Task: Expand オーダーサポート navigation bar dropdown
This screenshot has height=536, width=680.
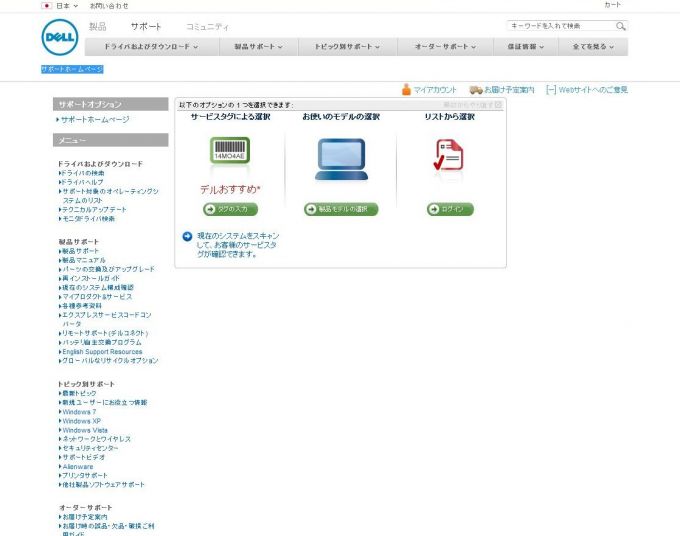Action: [x=445, y=46]
